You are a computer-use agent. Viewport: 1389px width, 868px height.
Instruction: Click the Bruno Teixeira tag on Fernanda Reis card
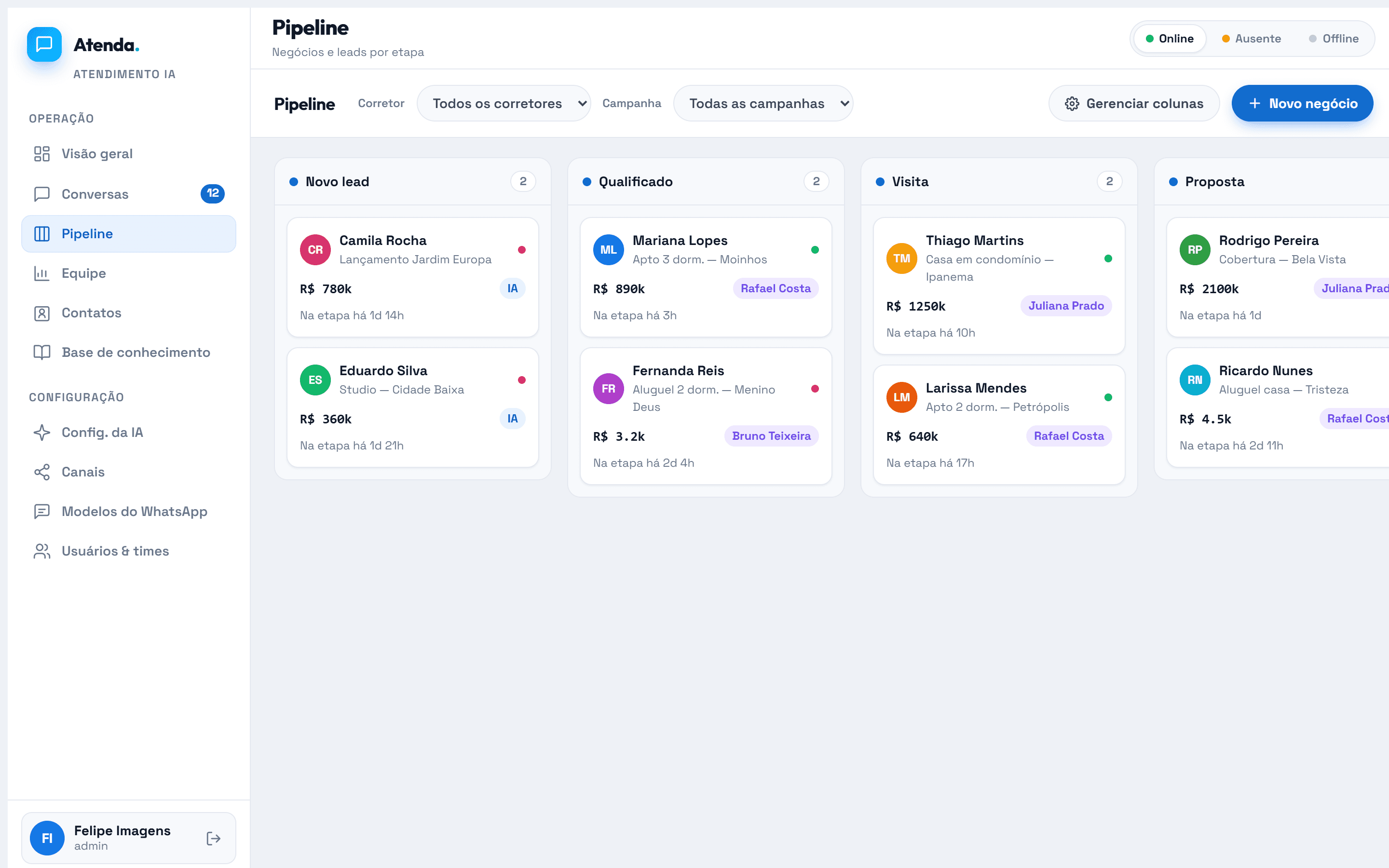(x=771, y=436)
